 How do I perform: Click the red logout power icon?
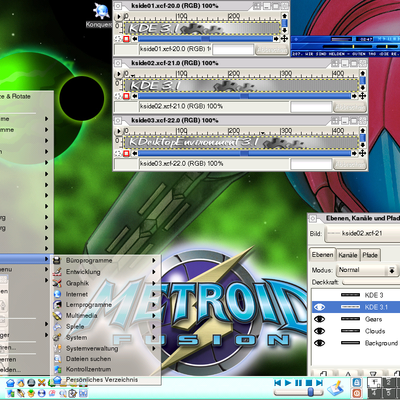(357, 393)
